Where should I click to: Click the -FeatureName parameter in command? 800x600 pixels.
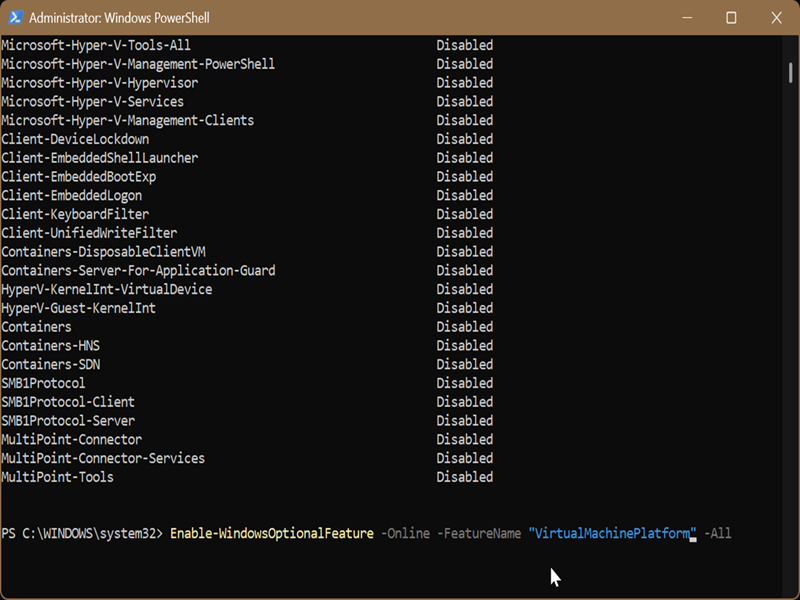(x=479, y=534)
